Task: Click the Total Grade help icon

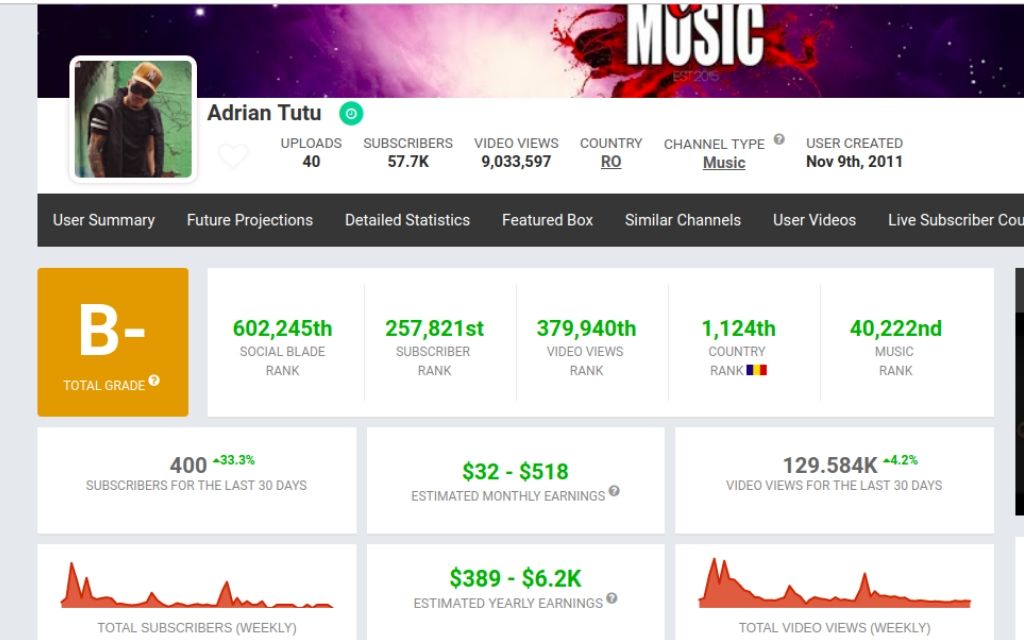Action: 154,382
